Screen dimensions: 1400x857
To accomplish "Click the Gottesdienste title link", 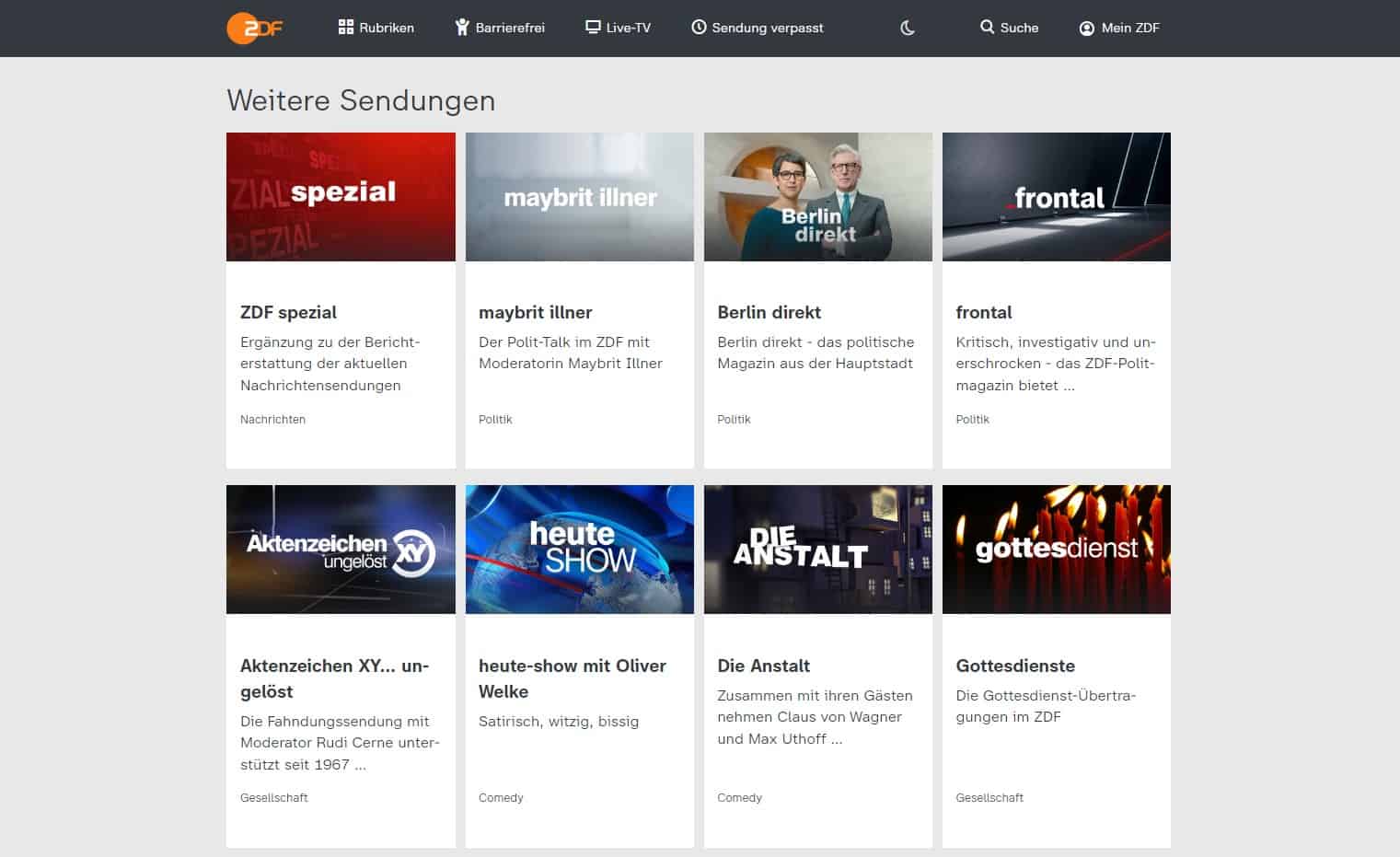I will (x=1015, y=666).
